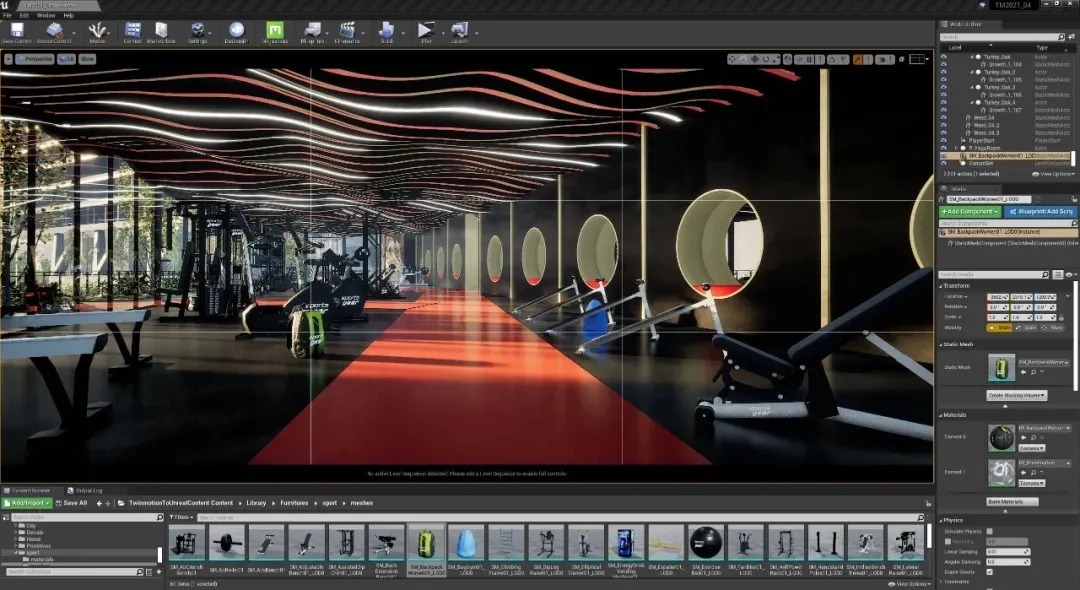The width and height of the screenshot is (1080, 590).
Task: Select the Content Browser tab
Action: pos(28,491)
